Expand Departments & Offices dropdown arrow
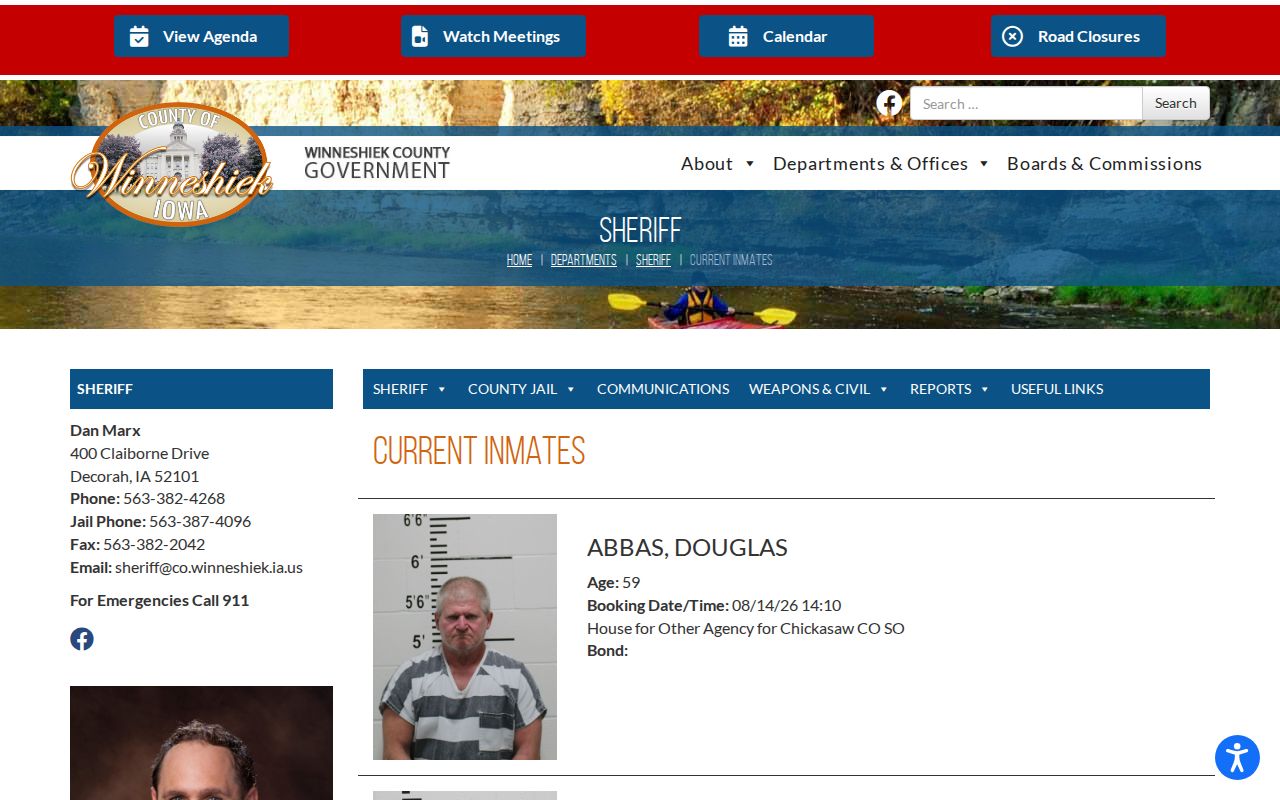 coord(983,164)
